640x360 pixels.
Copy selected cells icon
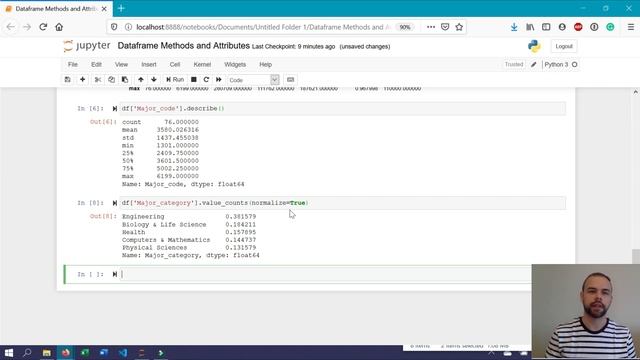point(111,80)
